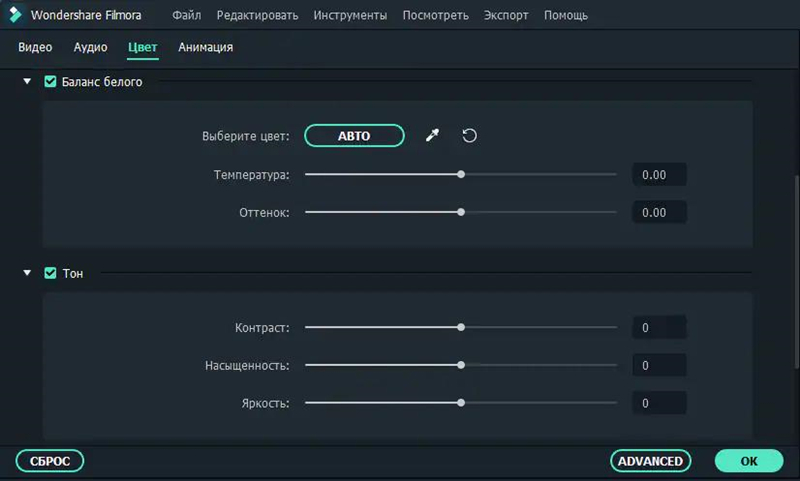Switch to the Видео tab

click(x=35, y=47)
